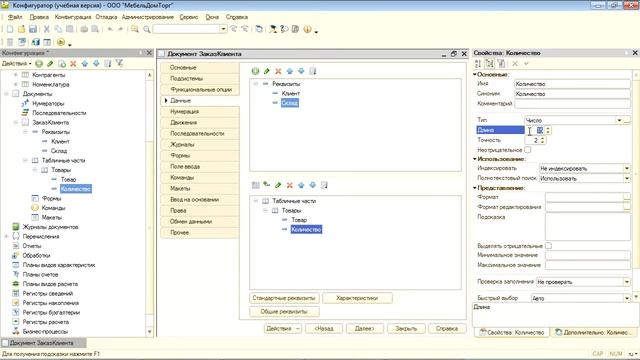Click the Undo arrow icon

point(110,29)
